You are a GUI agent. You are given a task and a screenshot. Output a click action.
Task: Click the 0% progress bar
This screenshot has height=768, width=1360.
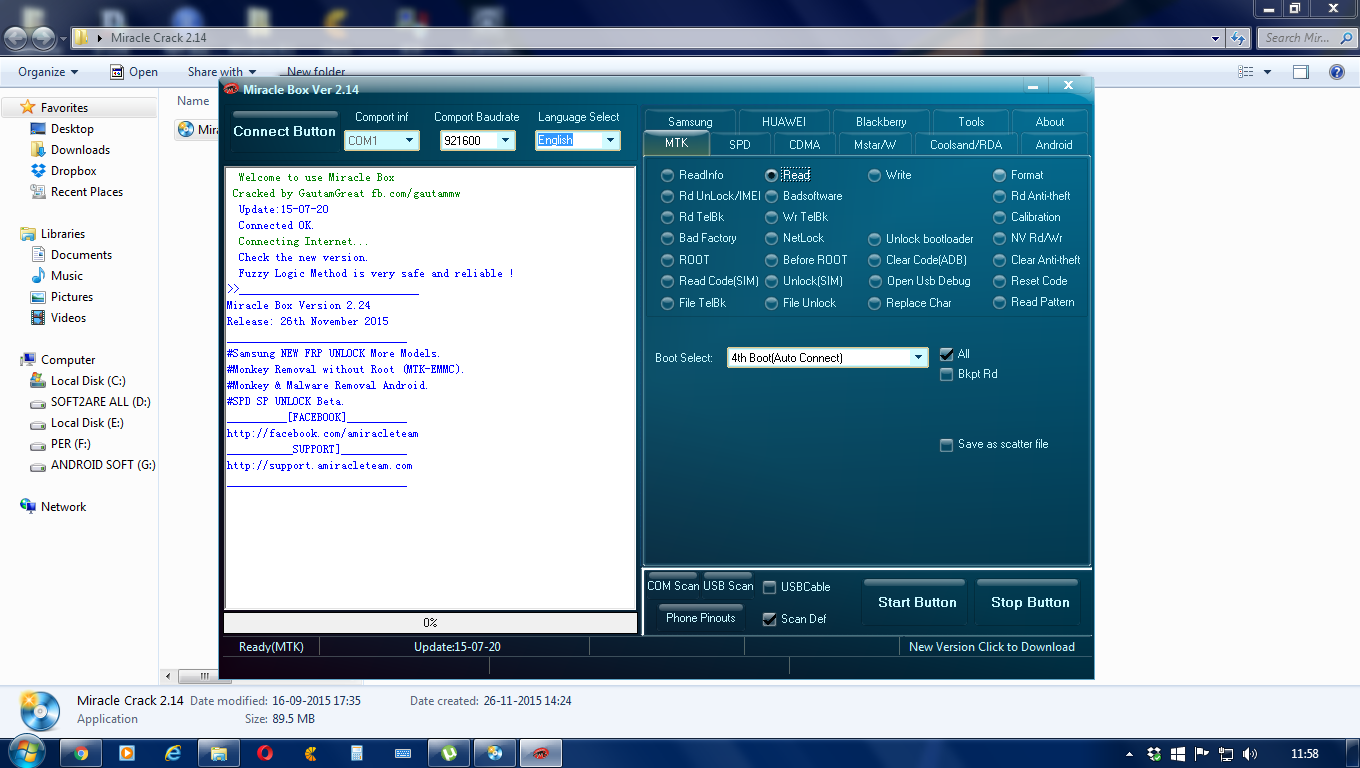[430, 623]
